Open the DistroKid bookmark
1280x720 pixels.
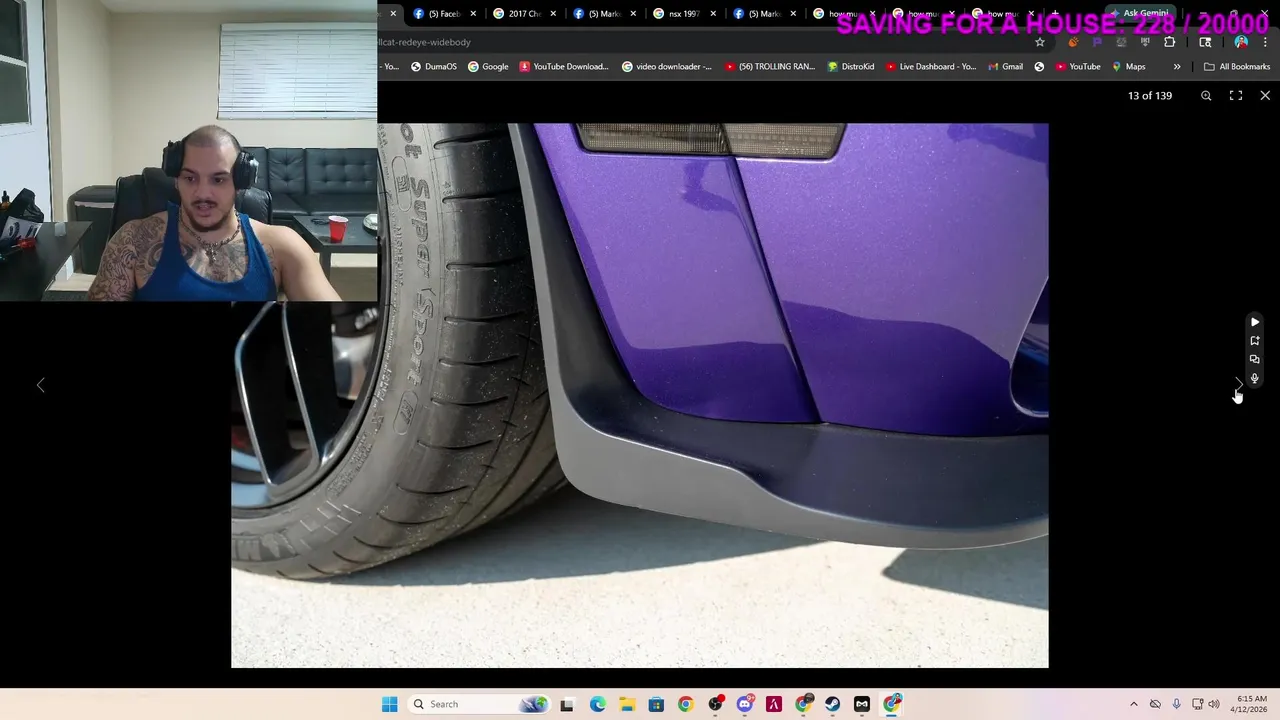pos(851,67)
